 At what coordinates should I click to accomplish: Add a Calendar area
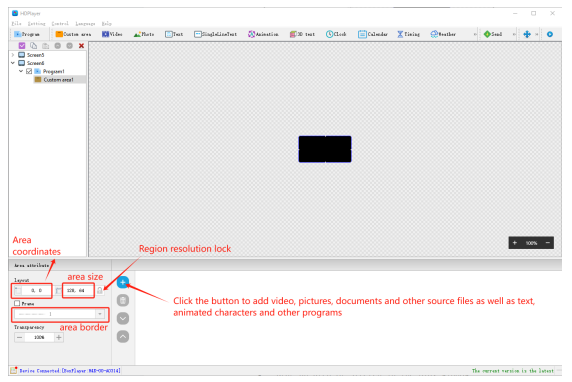372,34
